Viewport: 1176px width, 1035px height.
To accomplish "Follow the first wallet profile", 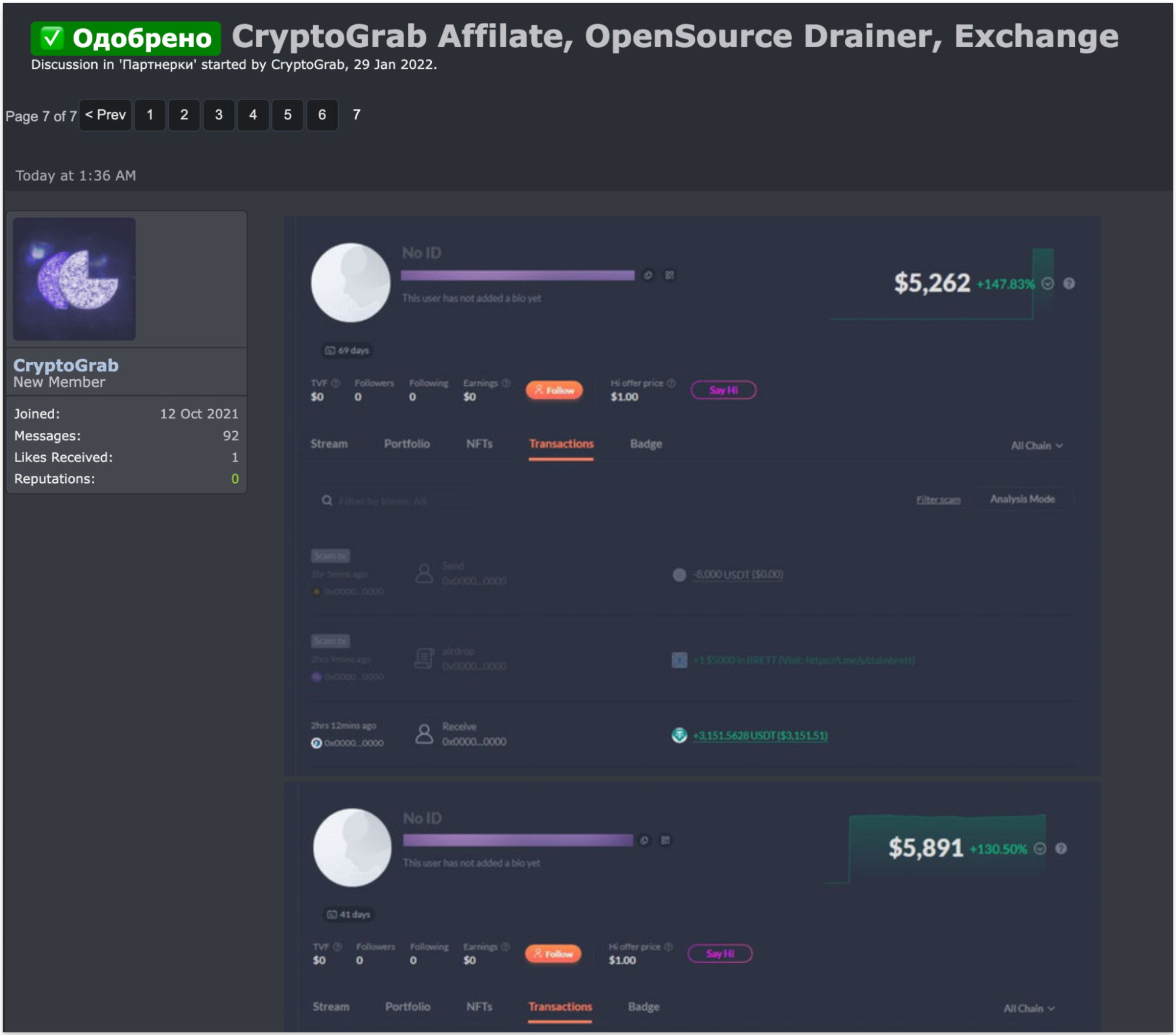I will click(x=554, y=390).
